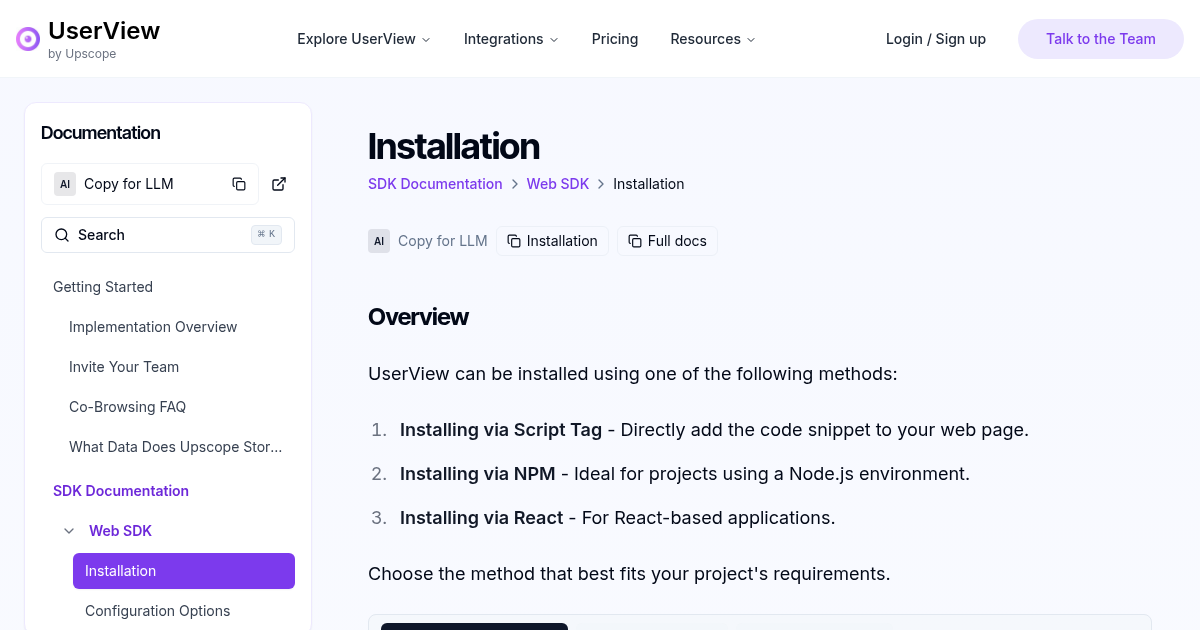Click Installing via NPM text

(x=478, y=474)
